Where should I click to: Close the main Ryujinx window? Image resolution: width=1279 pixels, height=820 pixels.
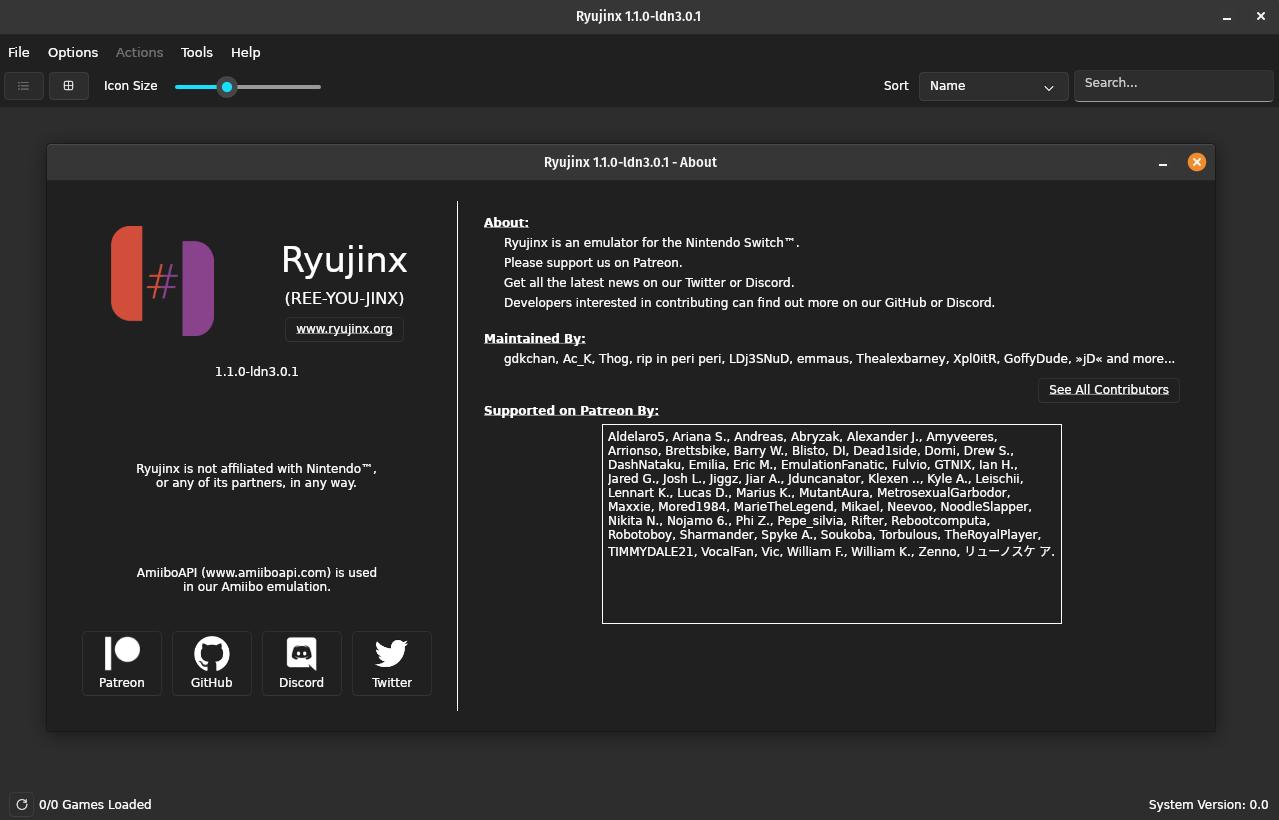pyautogui.click(x=1260, y=16)
